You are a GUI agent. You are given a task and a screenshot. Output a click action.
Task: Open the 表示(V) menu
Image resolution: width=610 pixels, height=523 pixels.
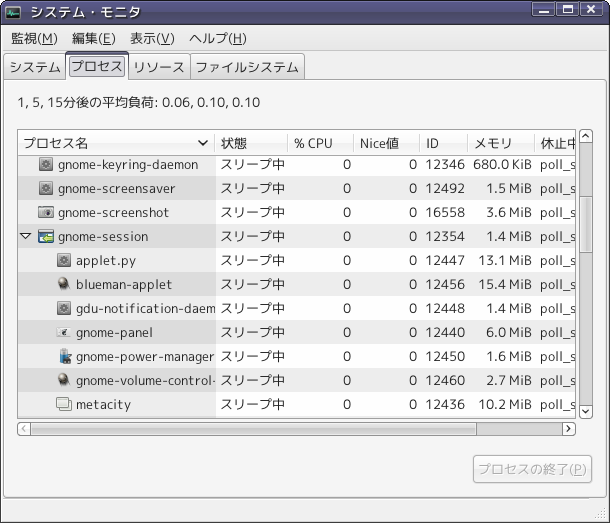click(152, 39)
